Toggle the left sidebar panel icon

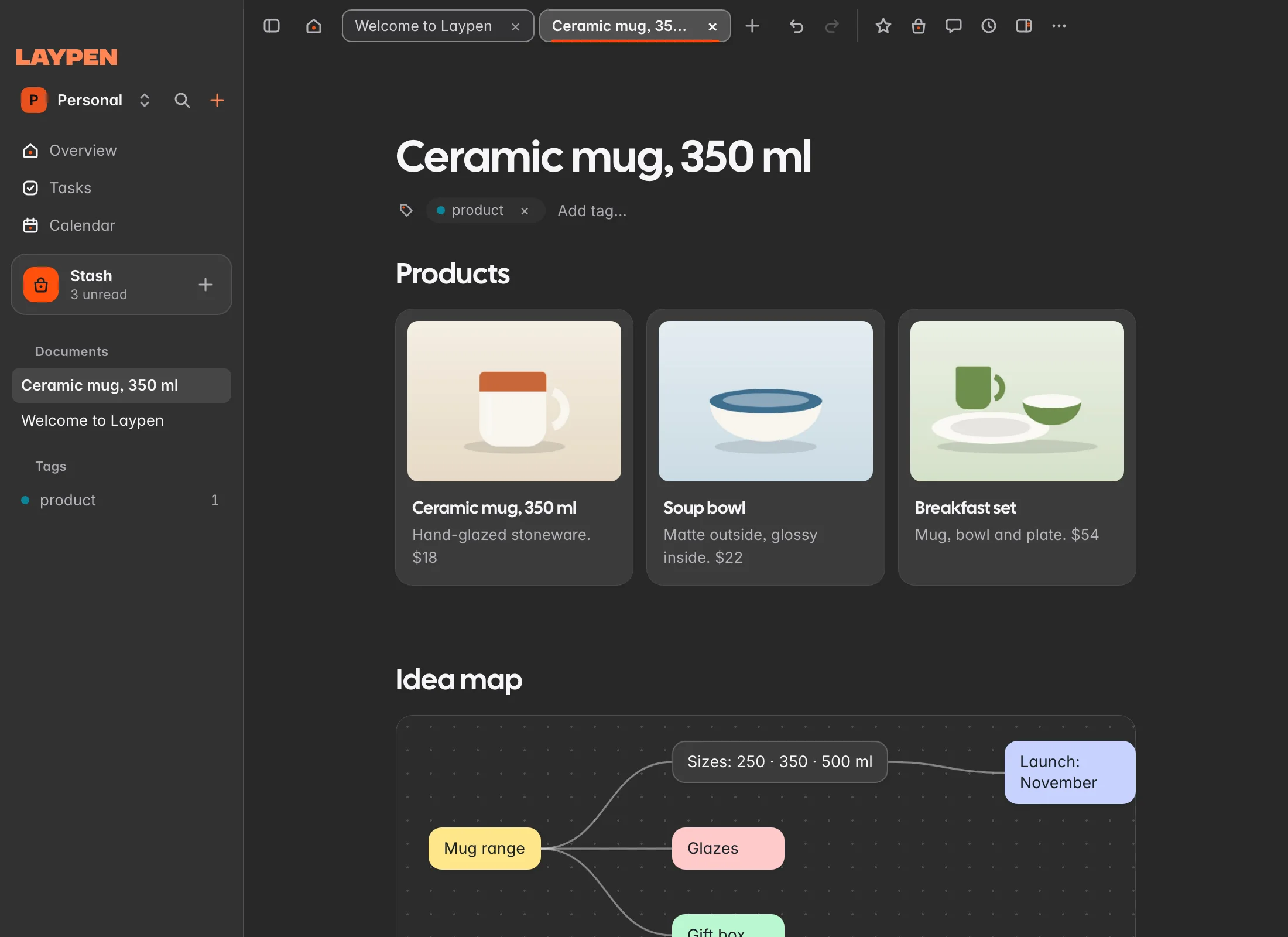(272, 26)
